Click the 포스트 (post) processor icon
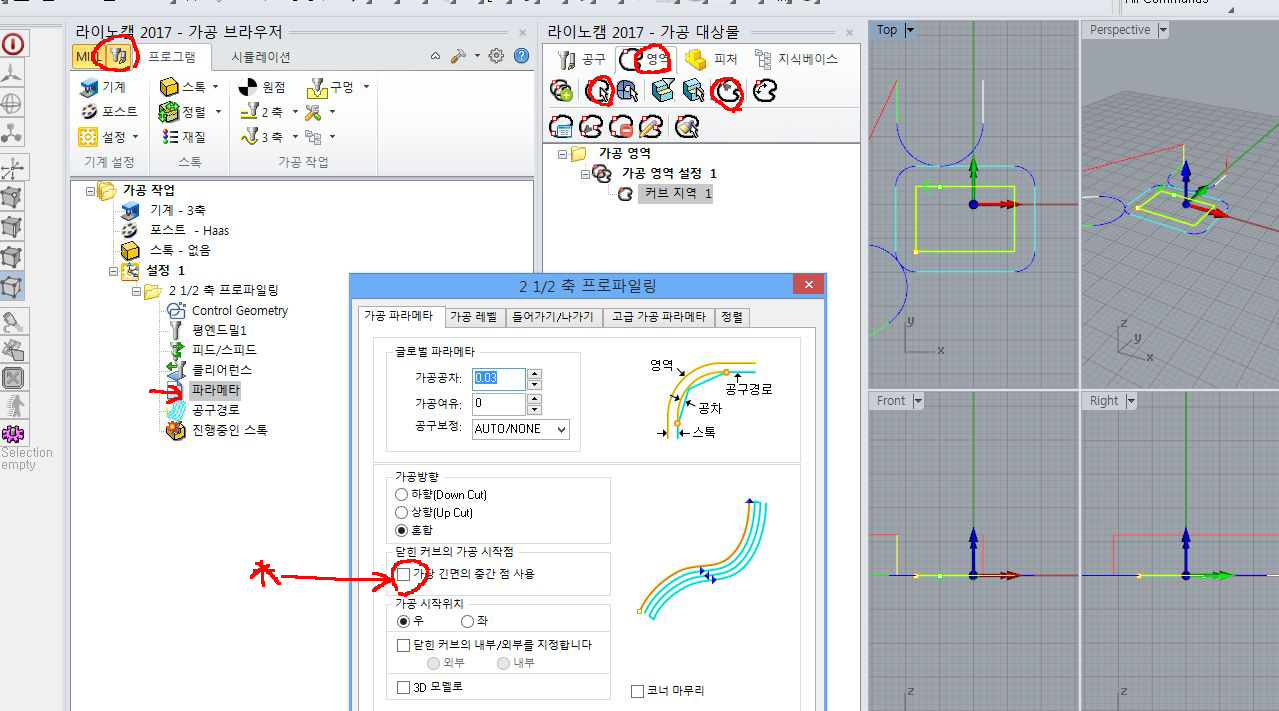This screenshot has height=711, width=1279. point(90,112)
